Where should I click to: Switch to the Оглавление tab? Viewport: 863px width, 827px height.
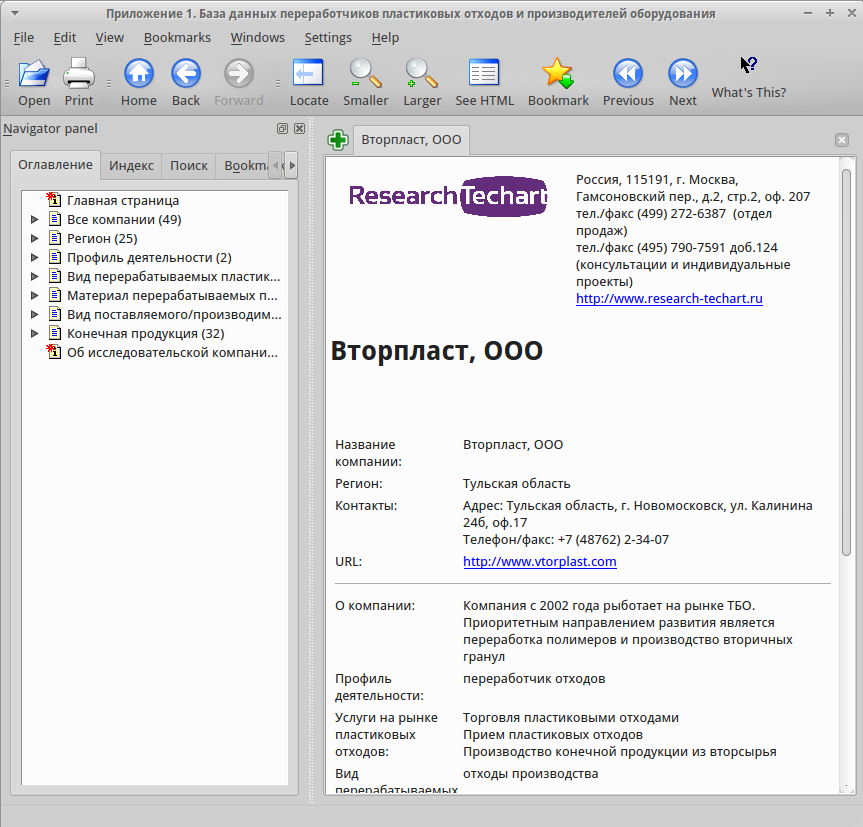coord(55,165)
